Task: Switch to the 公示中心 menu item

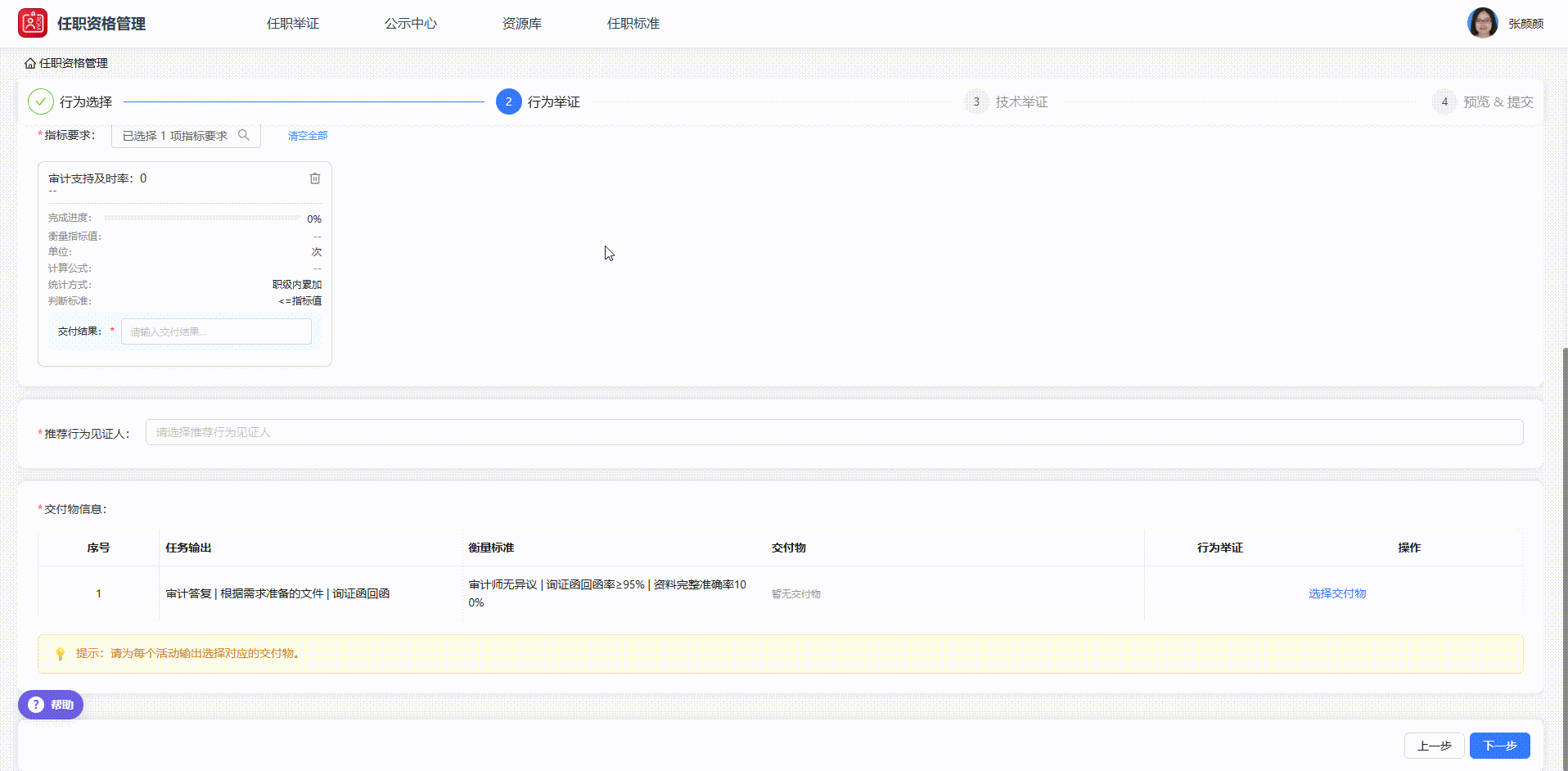Action: tap(410, 23)
